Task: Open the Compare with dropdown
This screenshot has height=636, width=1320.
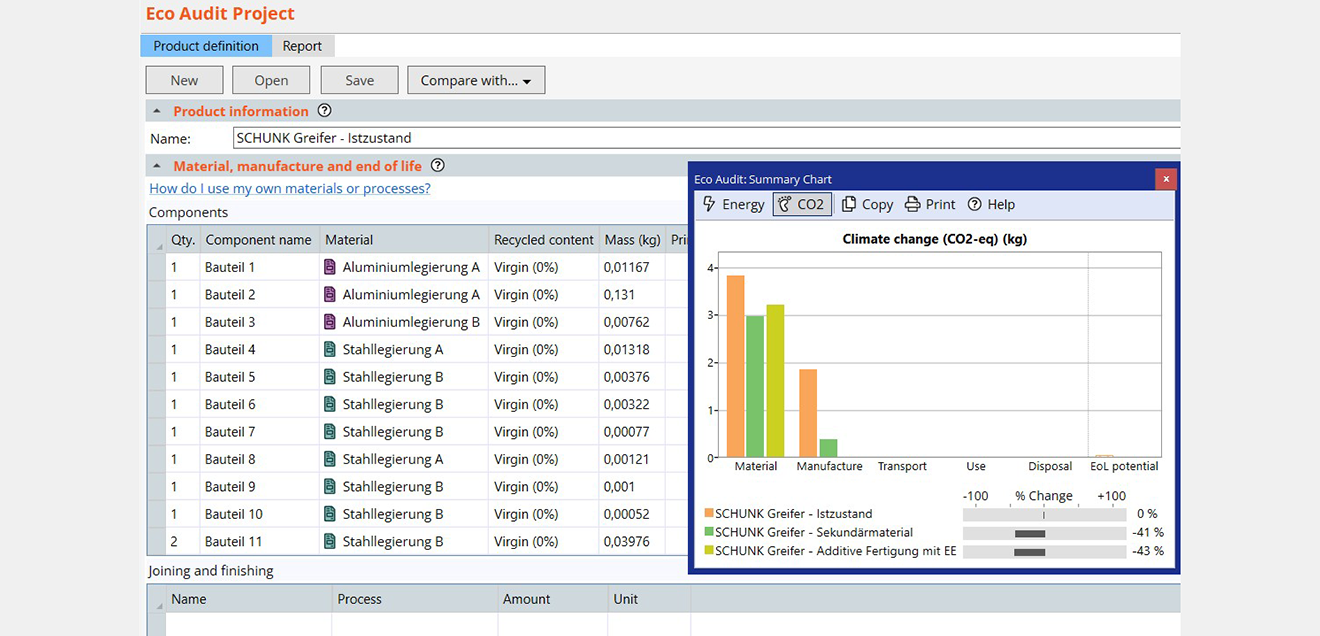Action: click(x=476, y=80)
